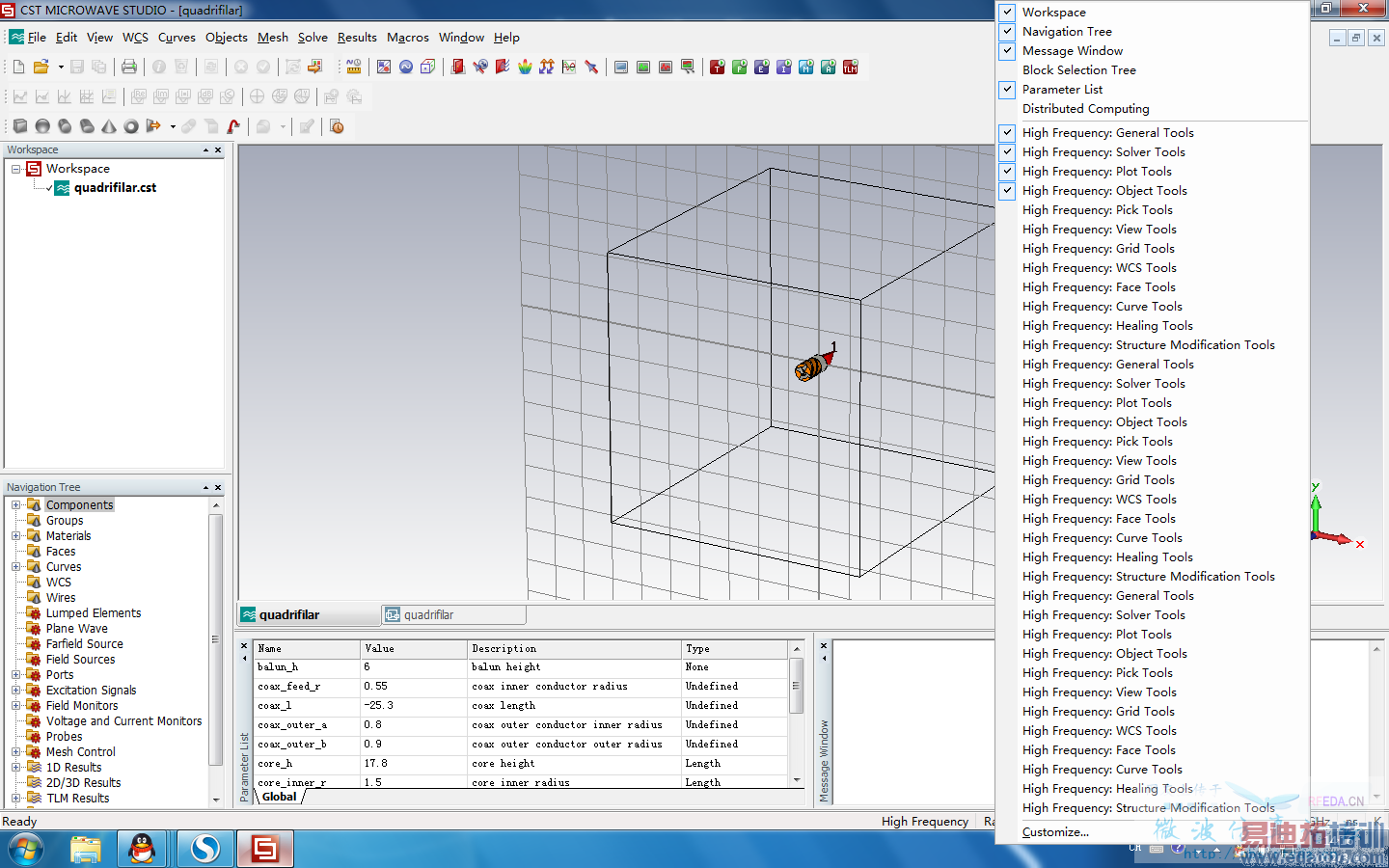
Task: Open the History list clock icon
Action: coord(337,126)
